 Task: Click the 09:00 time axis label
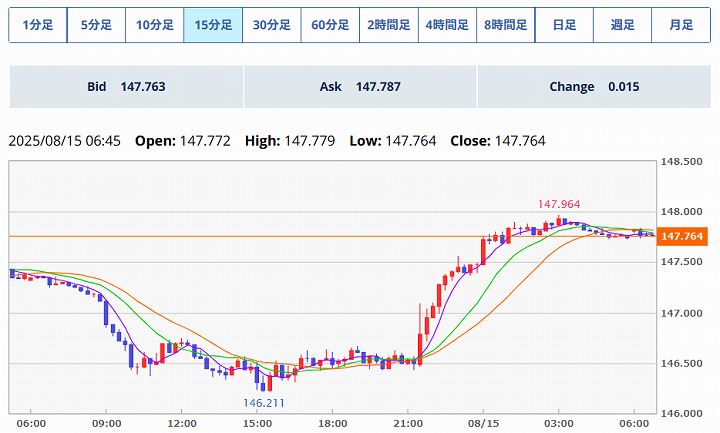[106, 424]
